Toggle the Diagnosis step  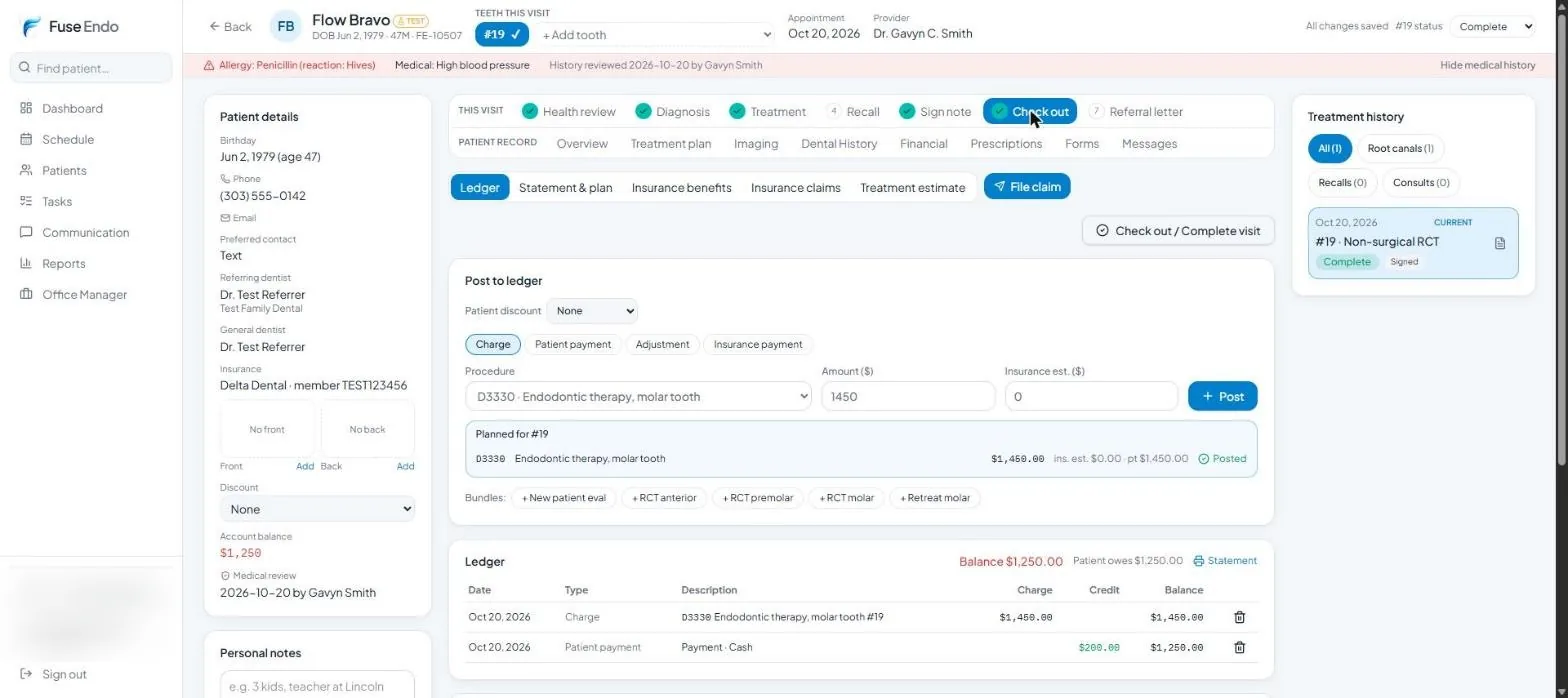[x=672, y=111]
